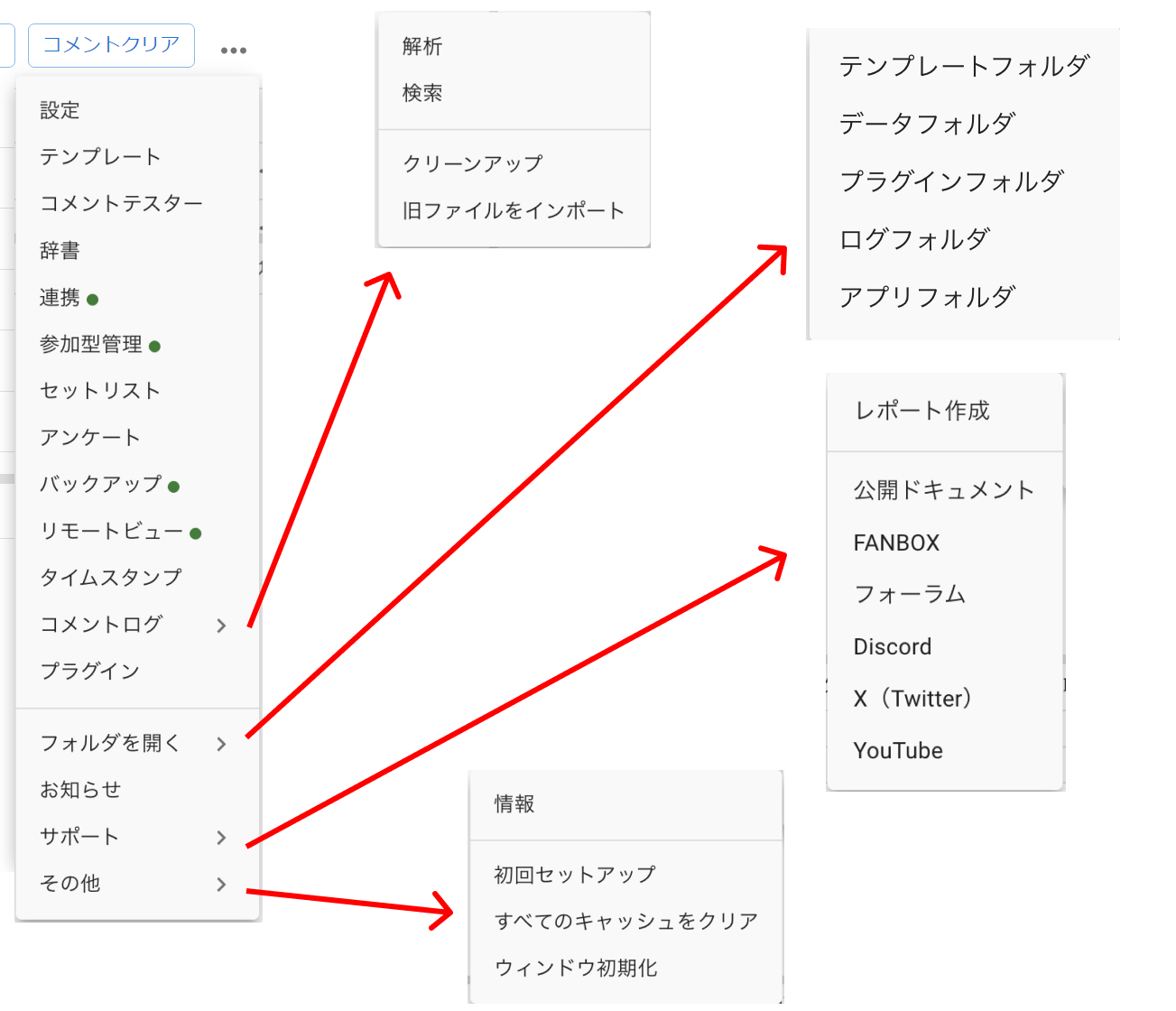1176x1011 pixels.
Task: Choose すべてのキャッシュをクリア option
Action: [x=625, y=922]
